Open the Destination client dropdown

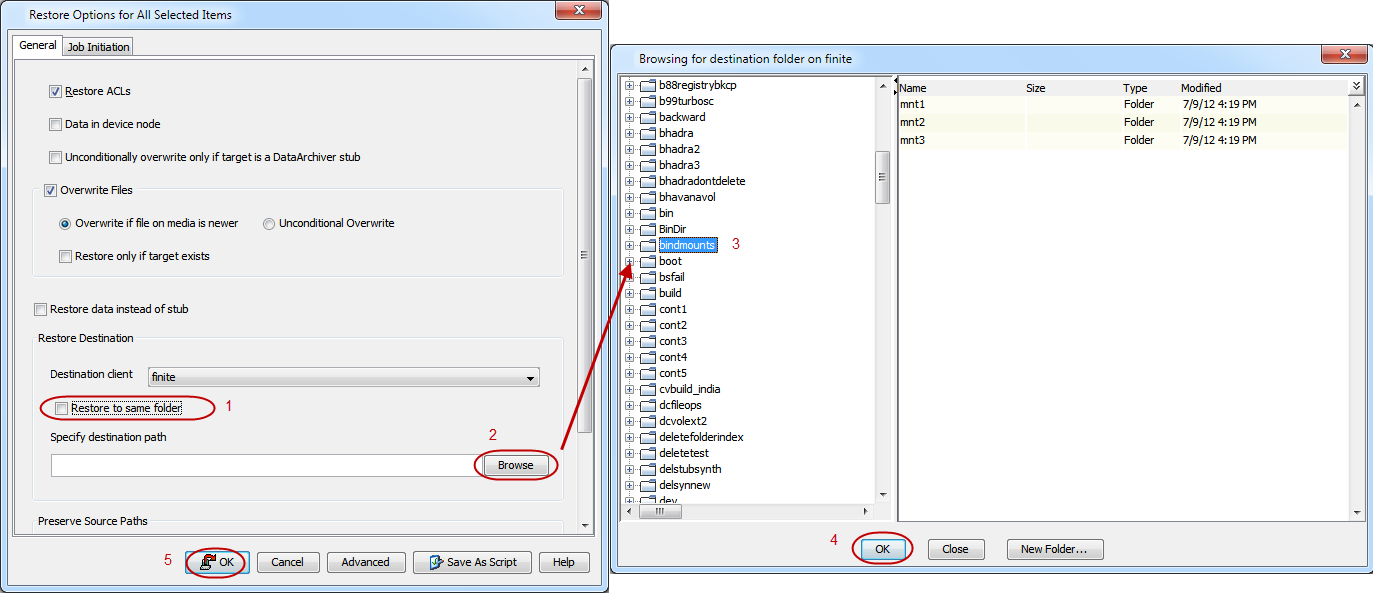pyautogui.click(x=530, y=377)
